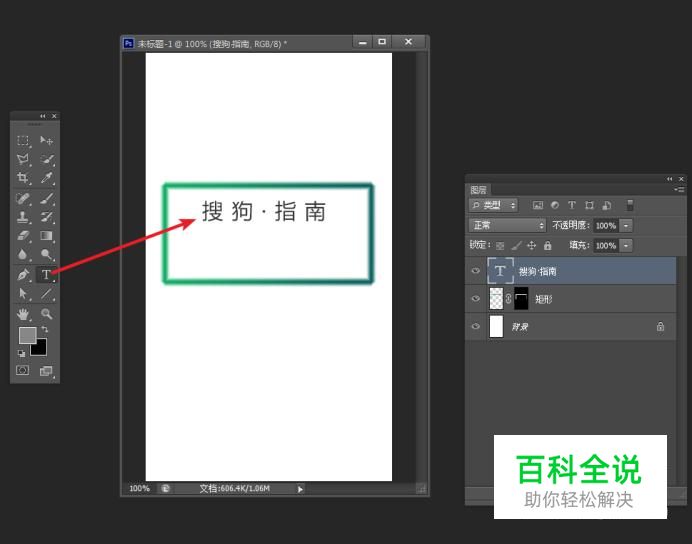Select the Polygonal Lasso tool
692x544 pixels.
pyautogui.click(x=23, y=159)
